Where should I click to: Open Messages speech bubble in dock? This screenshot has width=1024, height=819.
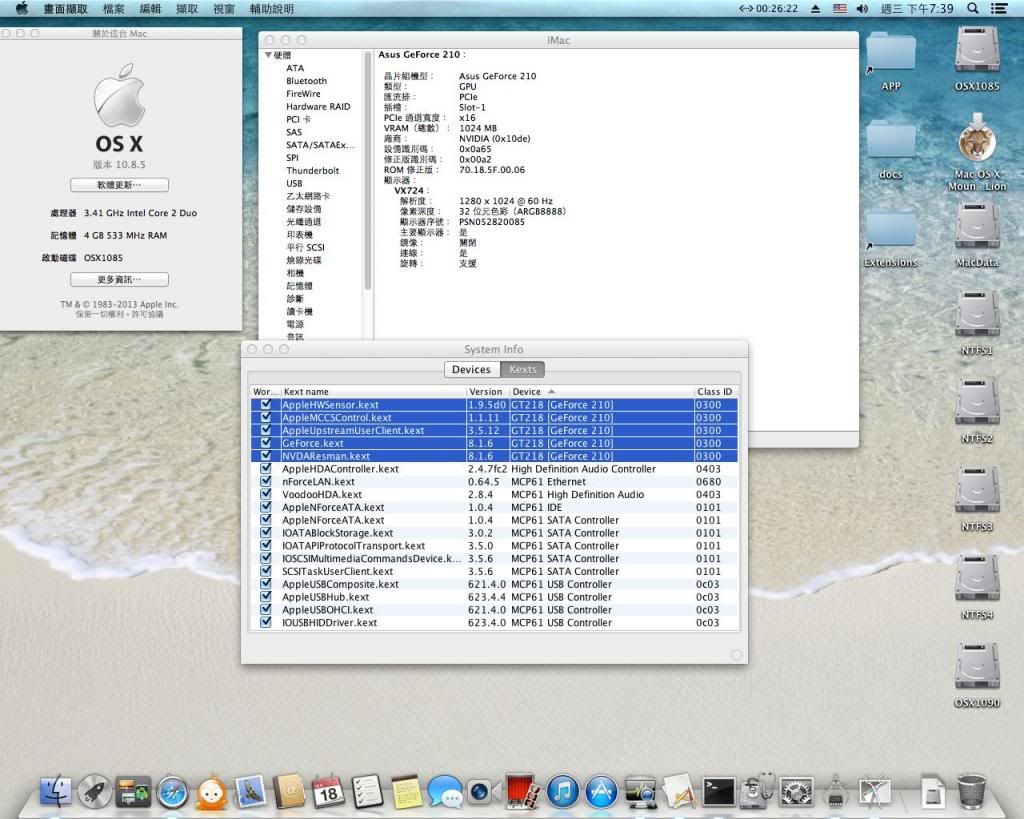click(x=445, y=792)
